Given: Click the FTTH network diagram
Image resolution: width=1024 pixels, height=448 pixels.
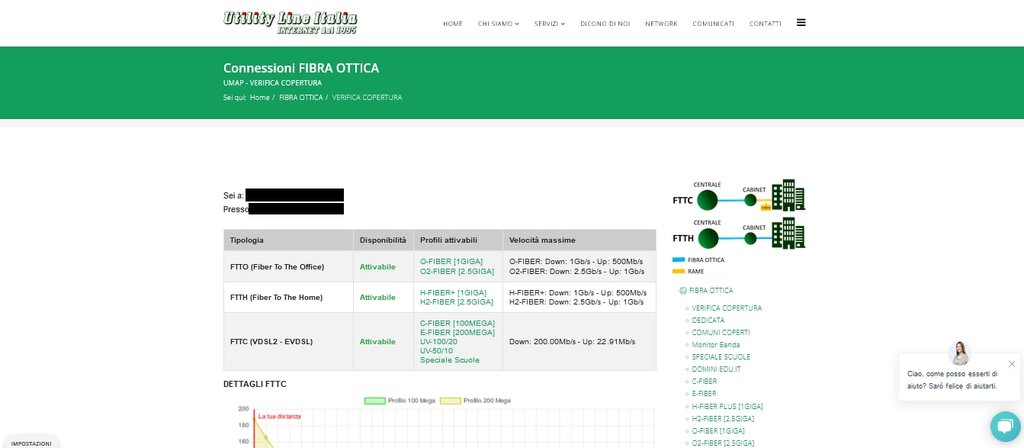Looking at the screenshot, I should (x=739, y=234).
